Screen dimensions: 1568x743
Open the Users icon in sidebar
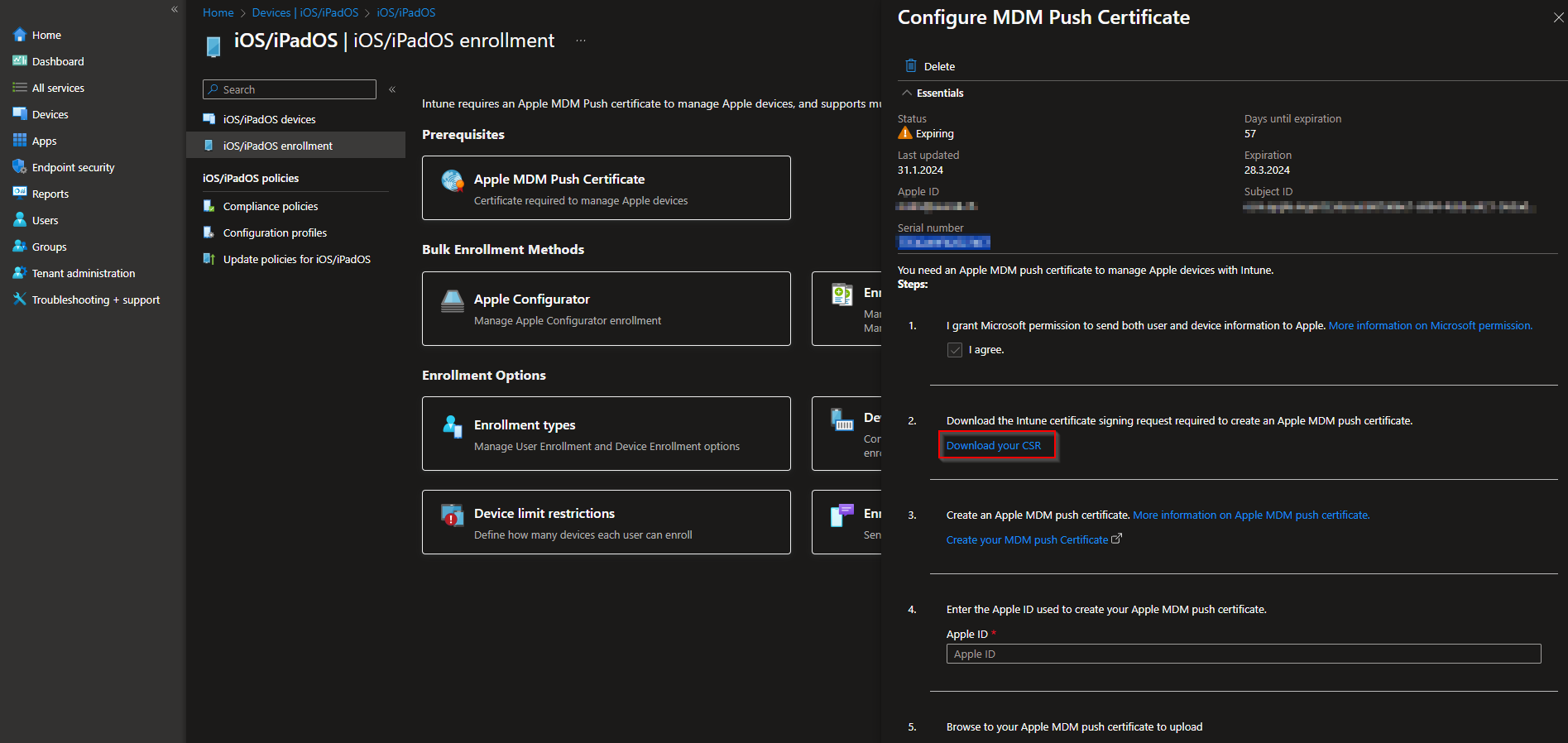(20, 220)
